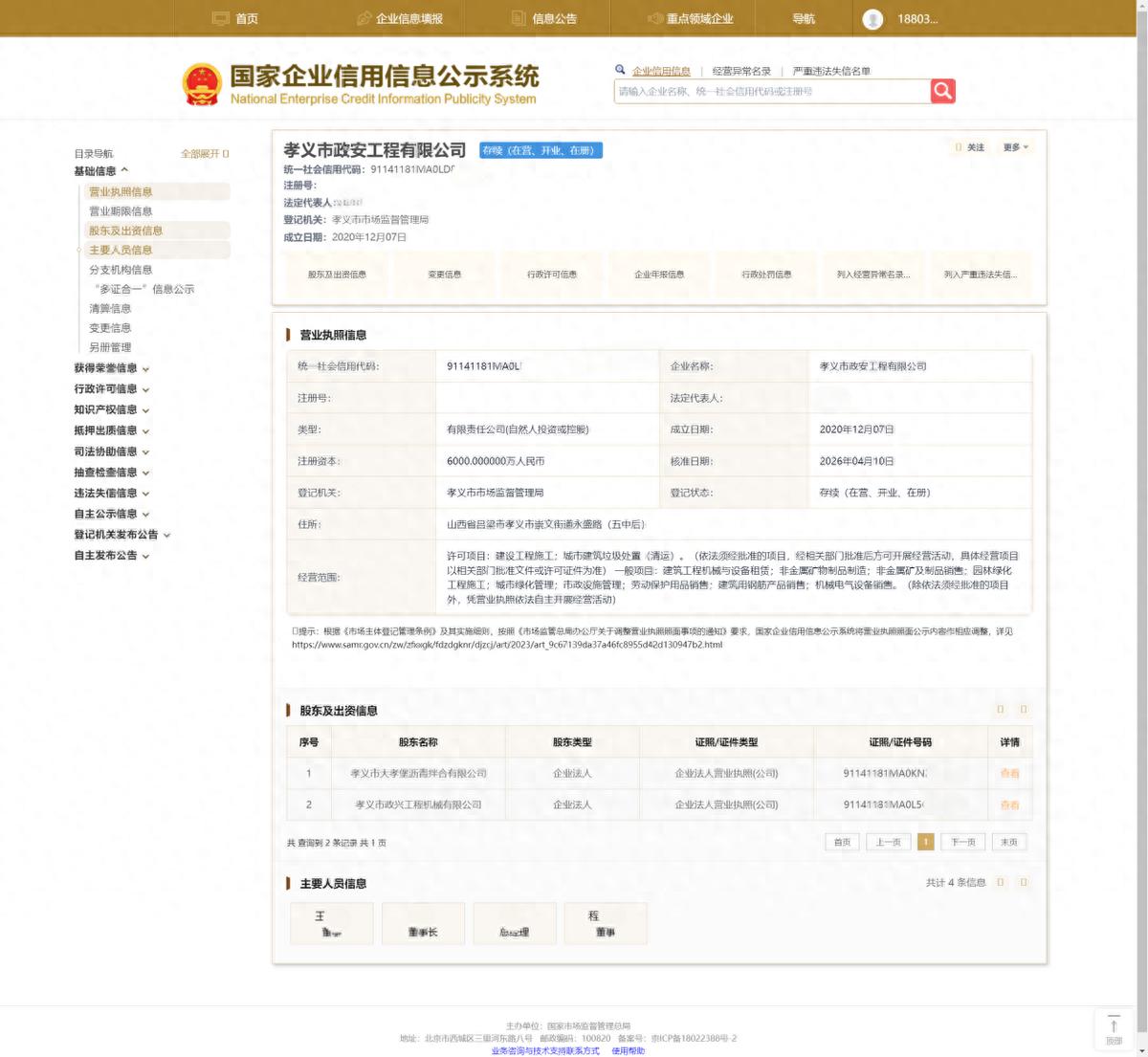Open the 董事长 personnel card
Image resolution: width=1148 pixels, height=1057 pixels.
coord(423,923)
